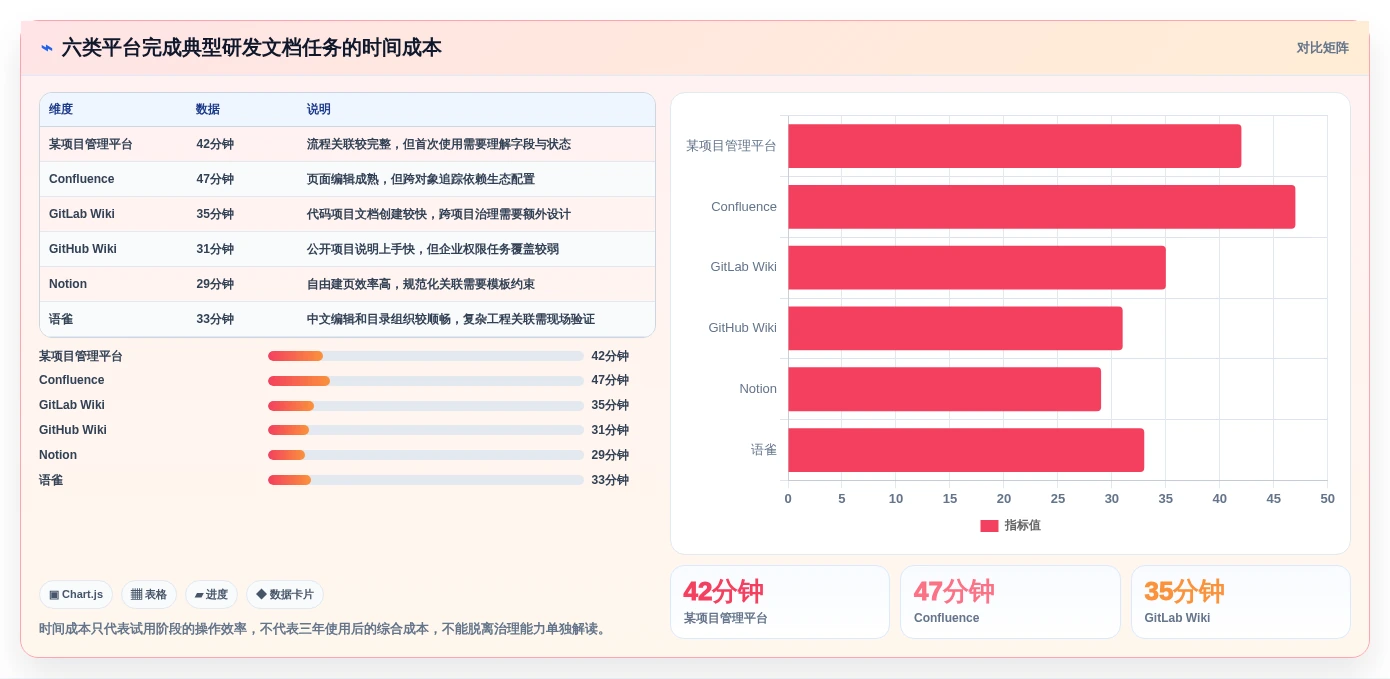Click the footnote starting 时间成本只代表试用阶段
The image size is (1390, 679).
324,629
